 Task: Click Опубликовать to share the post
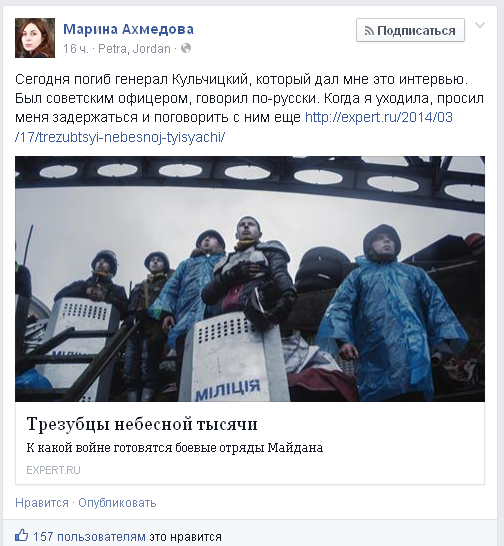click(117, 503)
